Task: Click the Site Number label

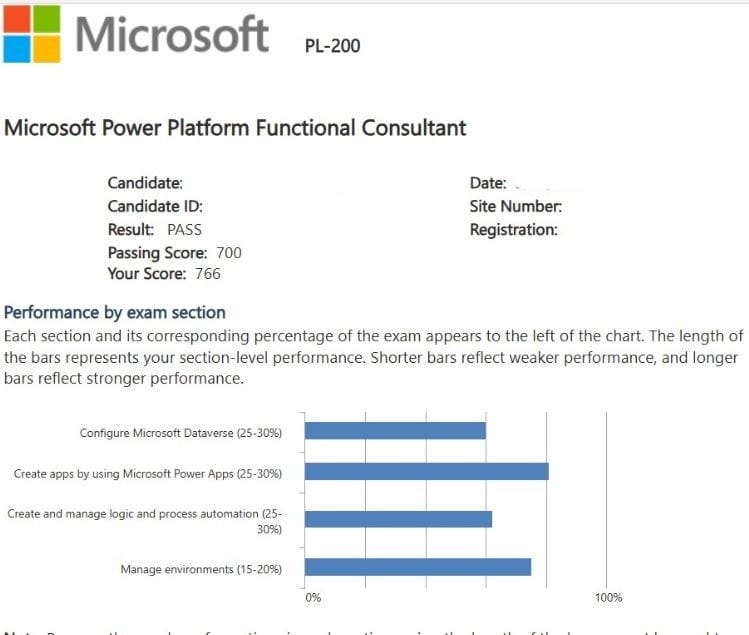Action: click(515, 206)
